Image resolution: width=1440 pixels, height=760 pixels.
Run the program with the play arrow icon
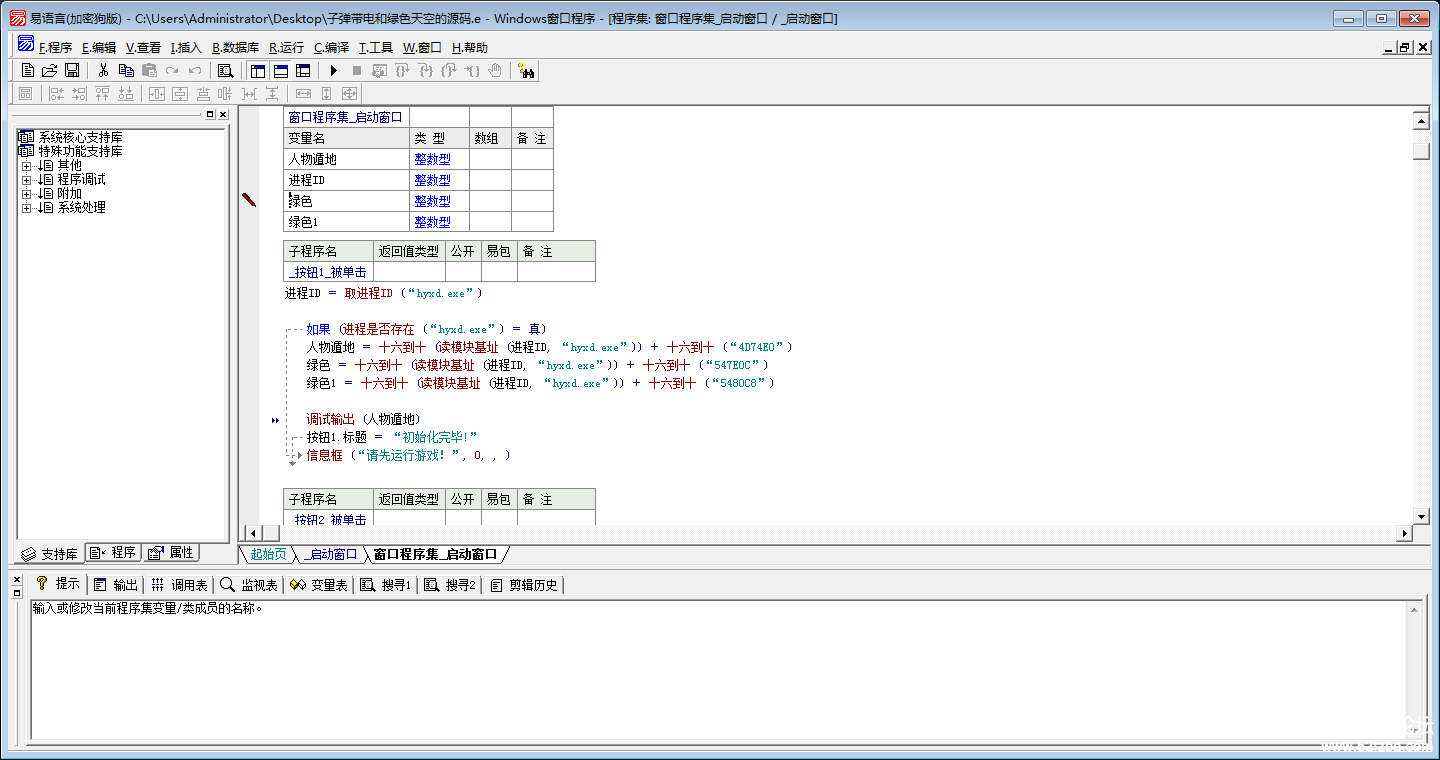tap(334, 70)
